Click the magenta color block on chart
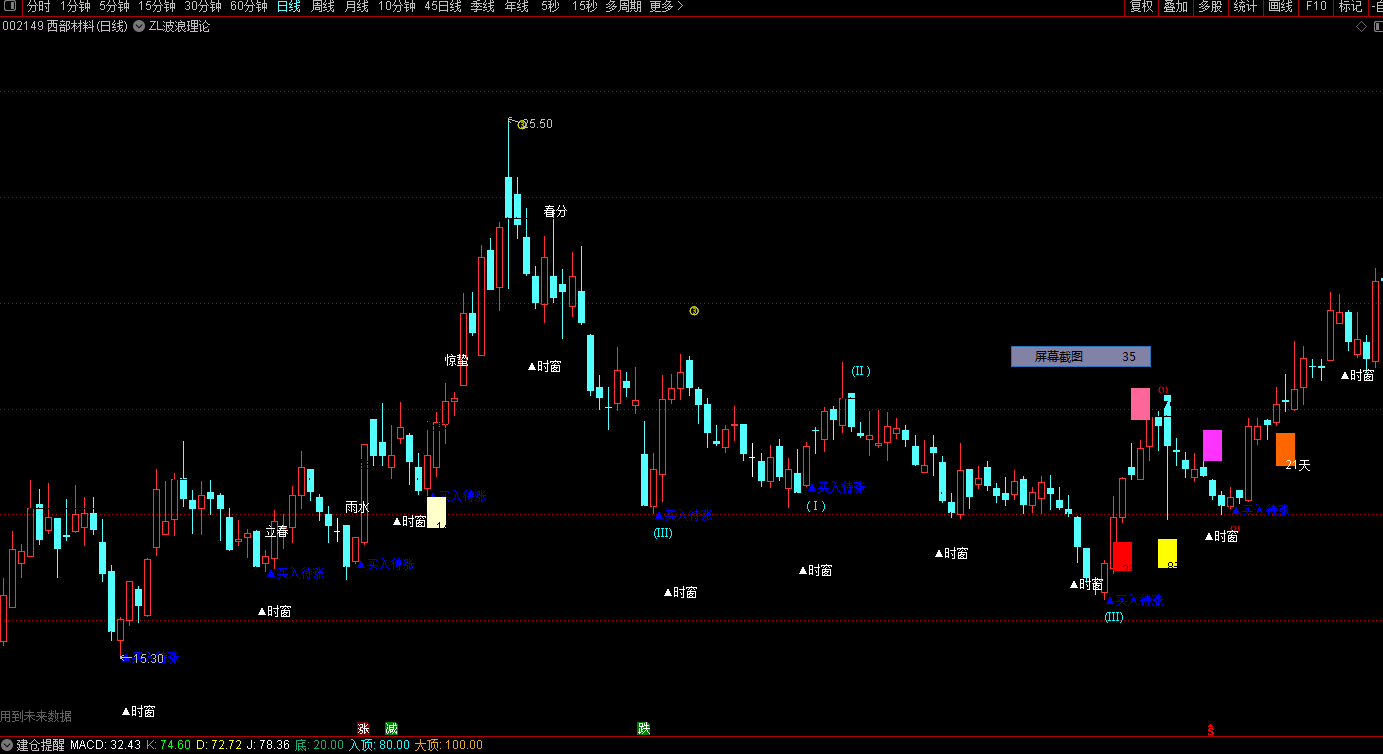Viewport: 1383px width, 754px height. (x=1212, y=445)
